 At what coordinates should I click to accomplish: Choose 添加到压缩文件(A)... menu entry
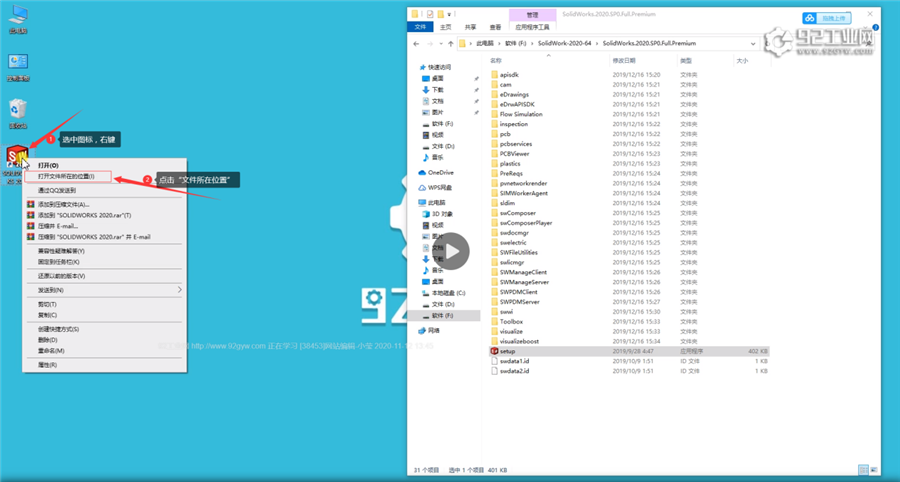click(x=64, y=204)
